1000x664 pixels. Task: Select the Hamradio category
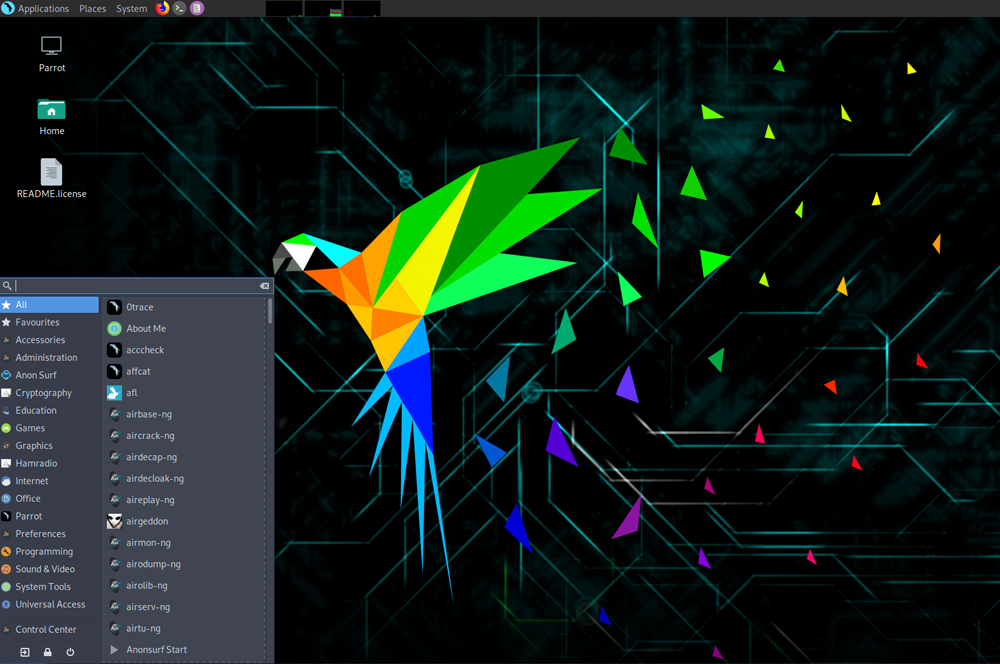50,463
